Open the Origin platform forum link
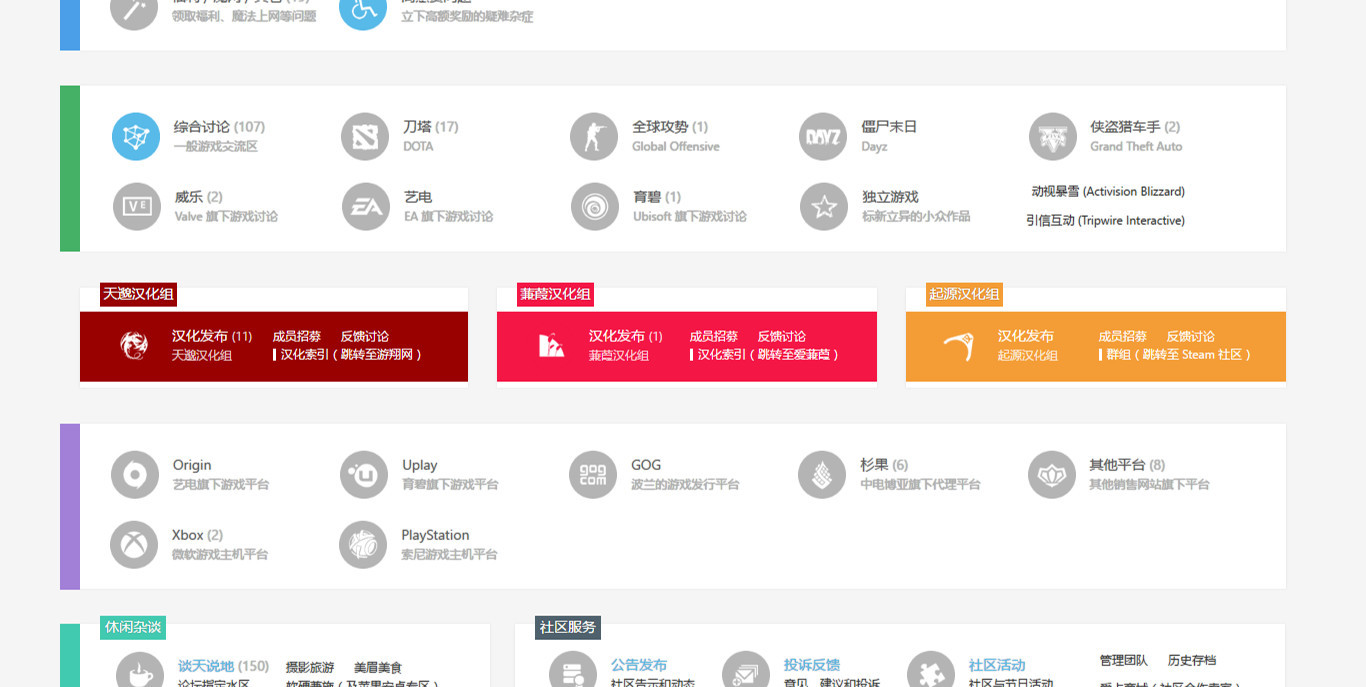1366x687 pixels. coord(192,465)
